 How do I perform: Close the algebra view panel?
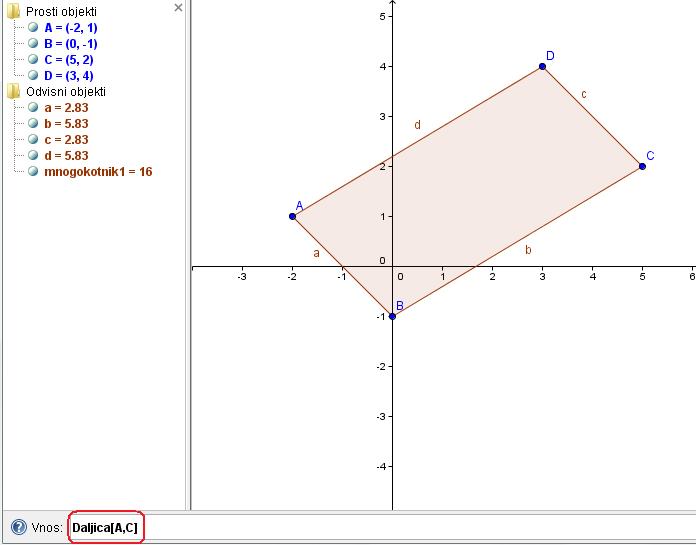pyautogui.click(x=178, y=8)
